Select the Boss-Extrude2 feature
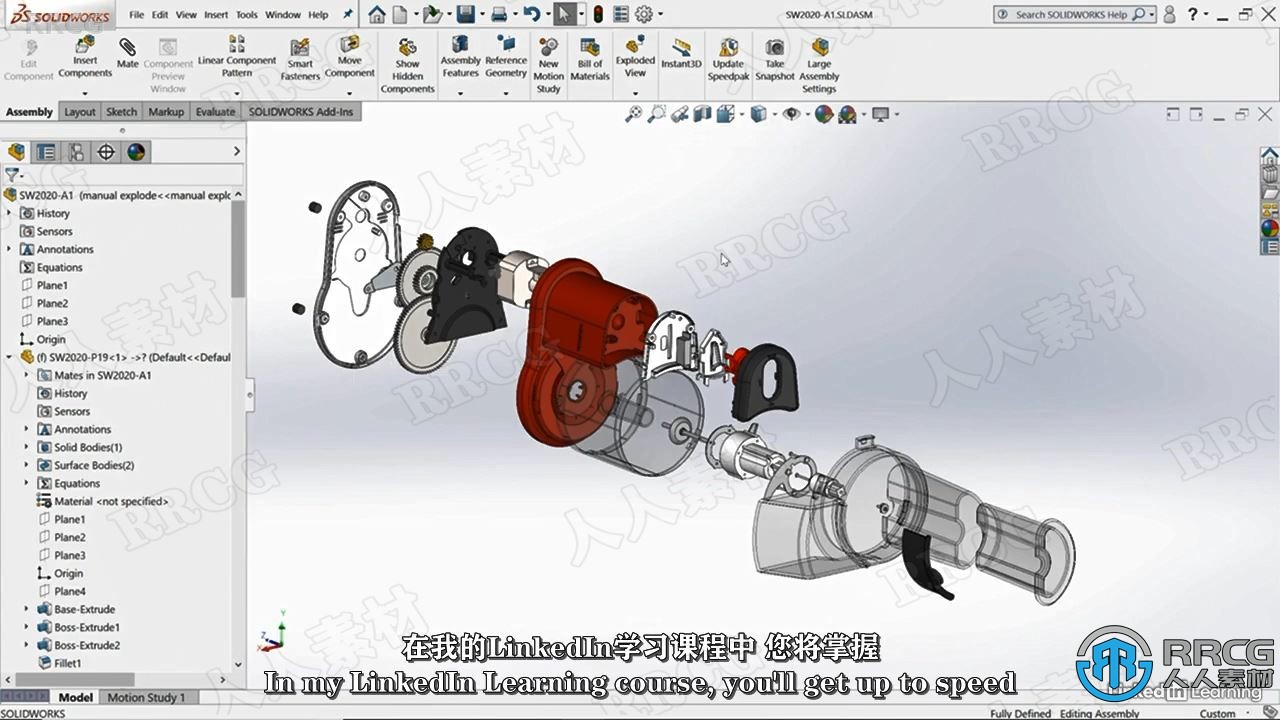This screenshot has height=720, width=1280. click(x=79, y=645)
